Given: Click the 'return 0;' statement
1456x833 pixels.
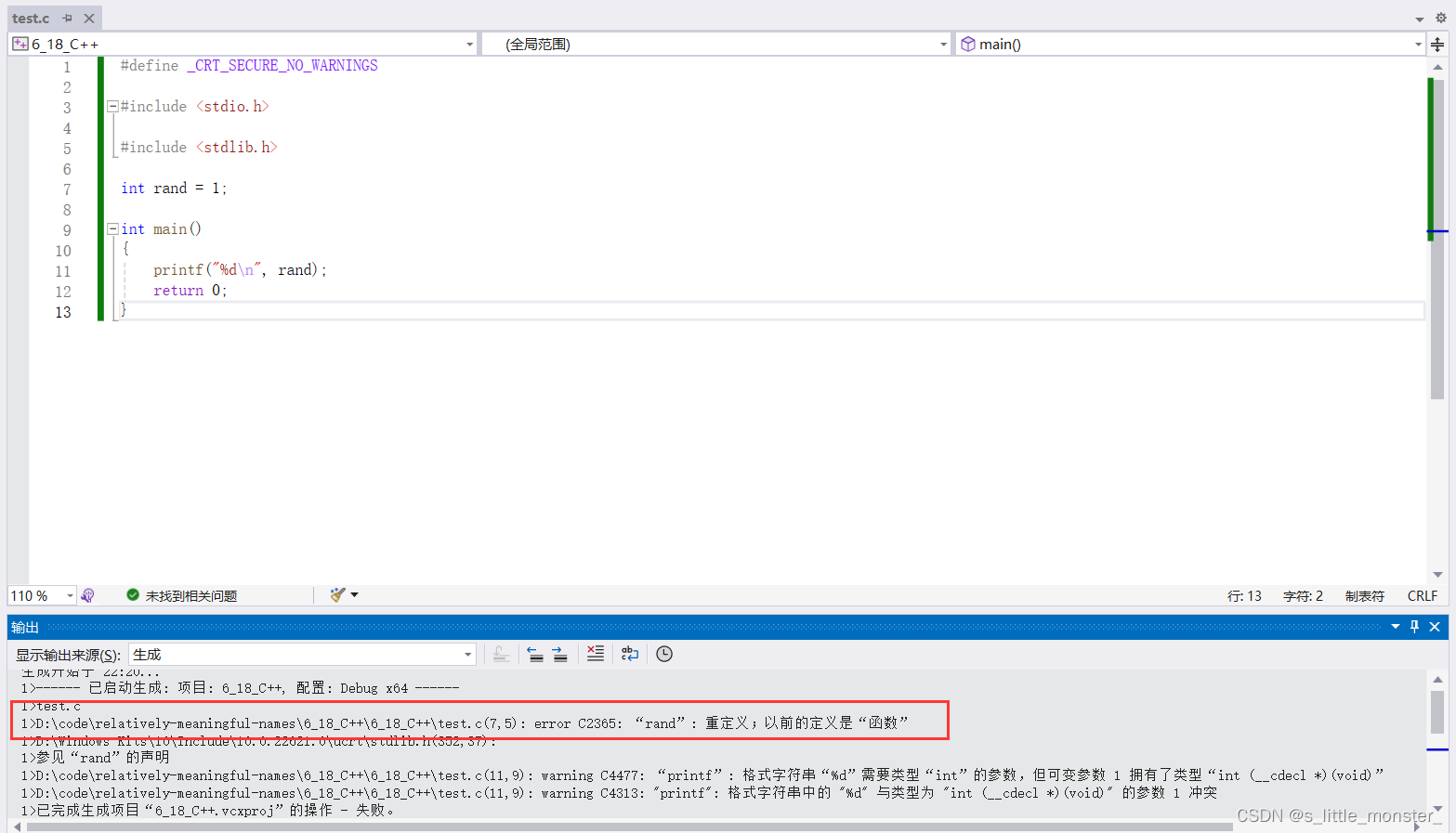Looking at the screenshot, I should [190, 291].
